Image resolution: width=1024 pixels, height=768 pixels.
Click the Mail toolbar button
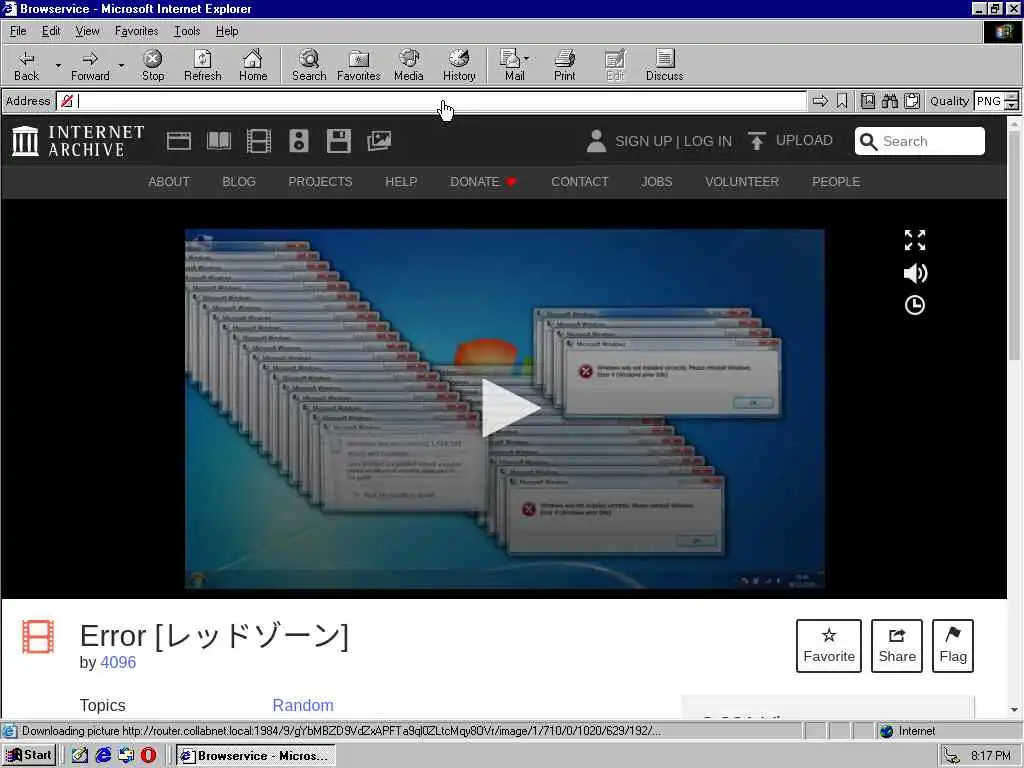click(512, 65)
